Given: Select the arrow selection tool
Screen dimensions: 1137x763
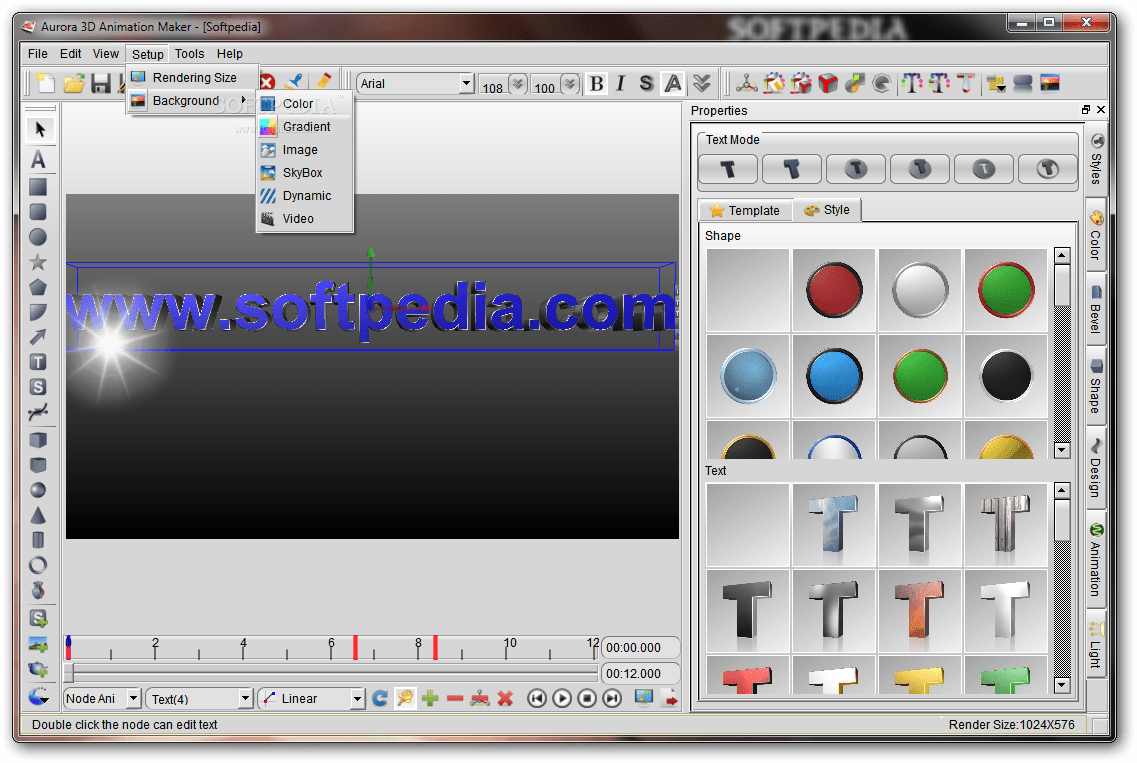Looking at the screenshot, I should click(39, 130).
